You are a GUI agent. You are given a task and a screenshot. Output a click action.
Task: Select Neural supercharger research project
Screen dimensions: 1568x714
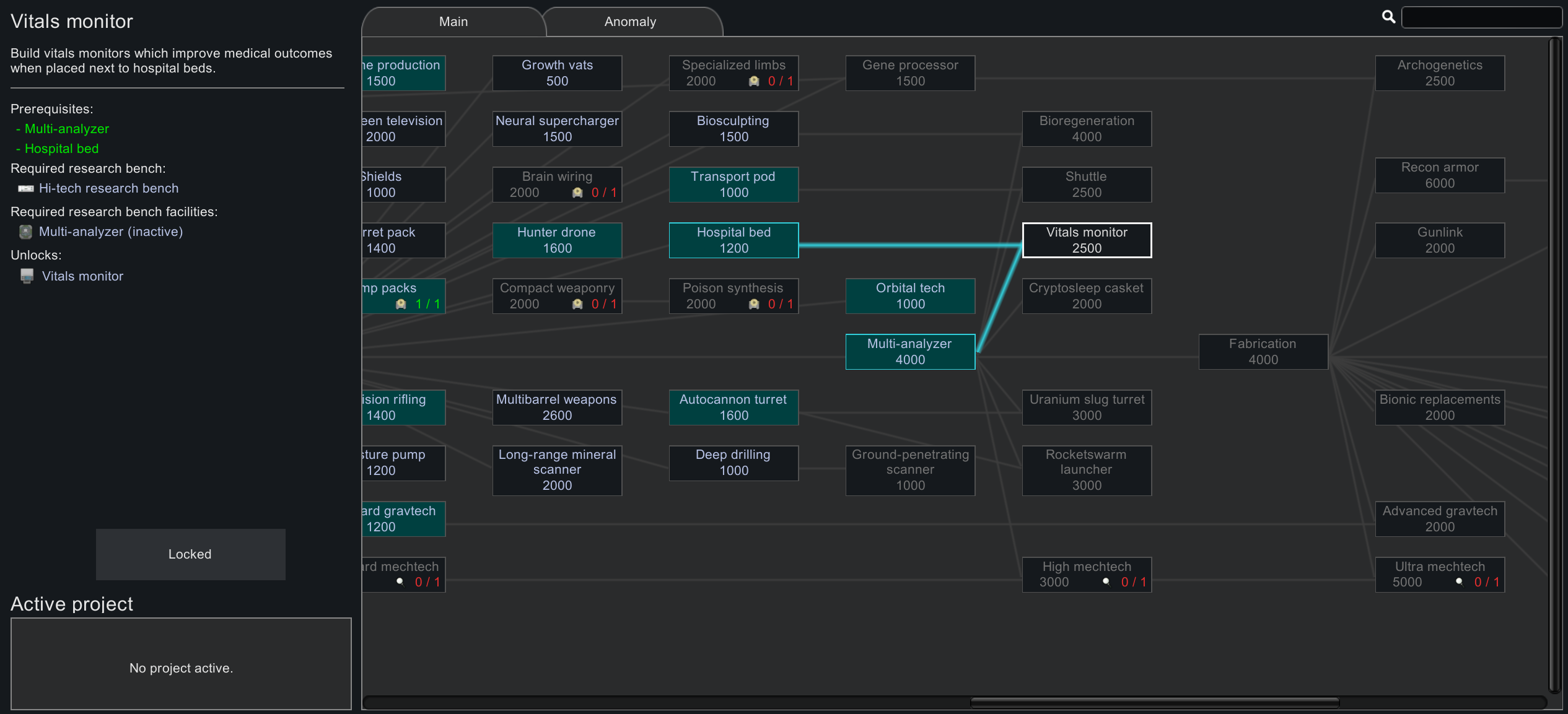click(x=557, y=129)
